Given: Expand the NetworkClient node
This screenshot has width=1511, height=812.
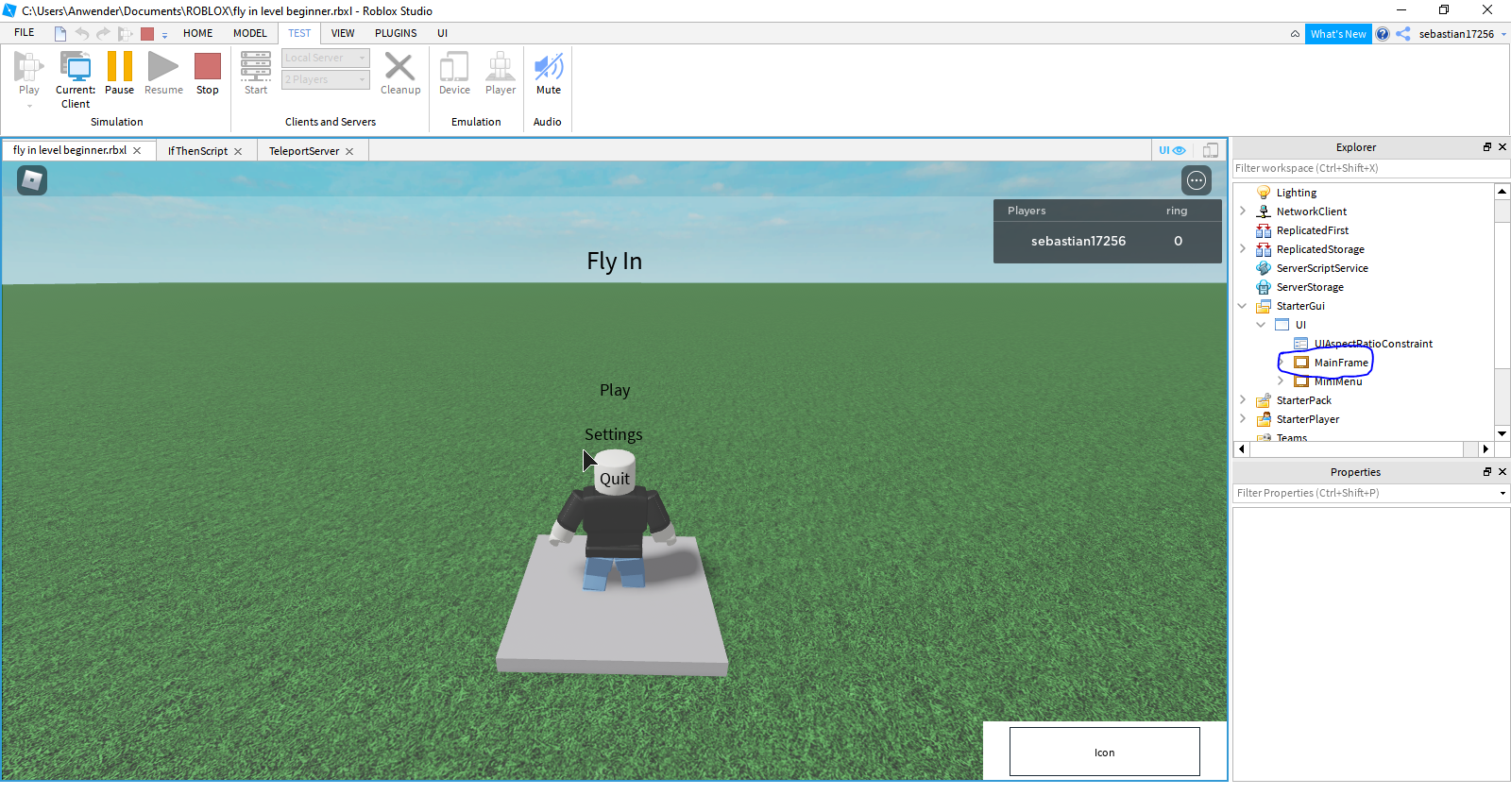Looking at the screenshot, I should click(1243, 211).
